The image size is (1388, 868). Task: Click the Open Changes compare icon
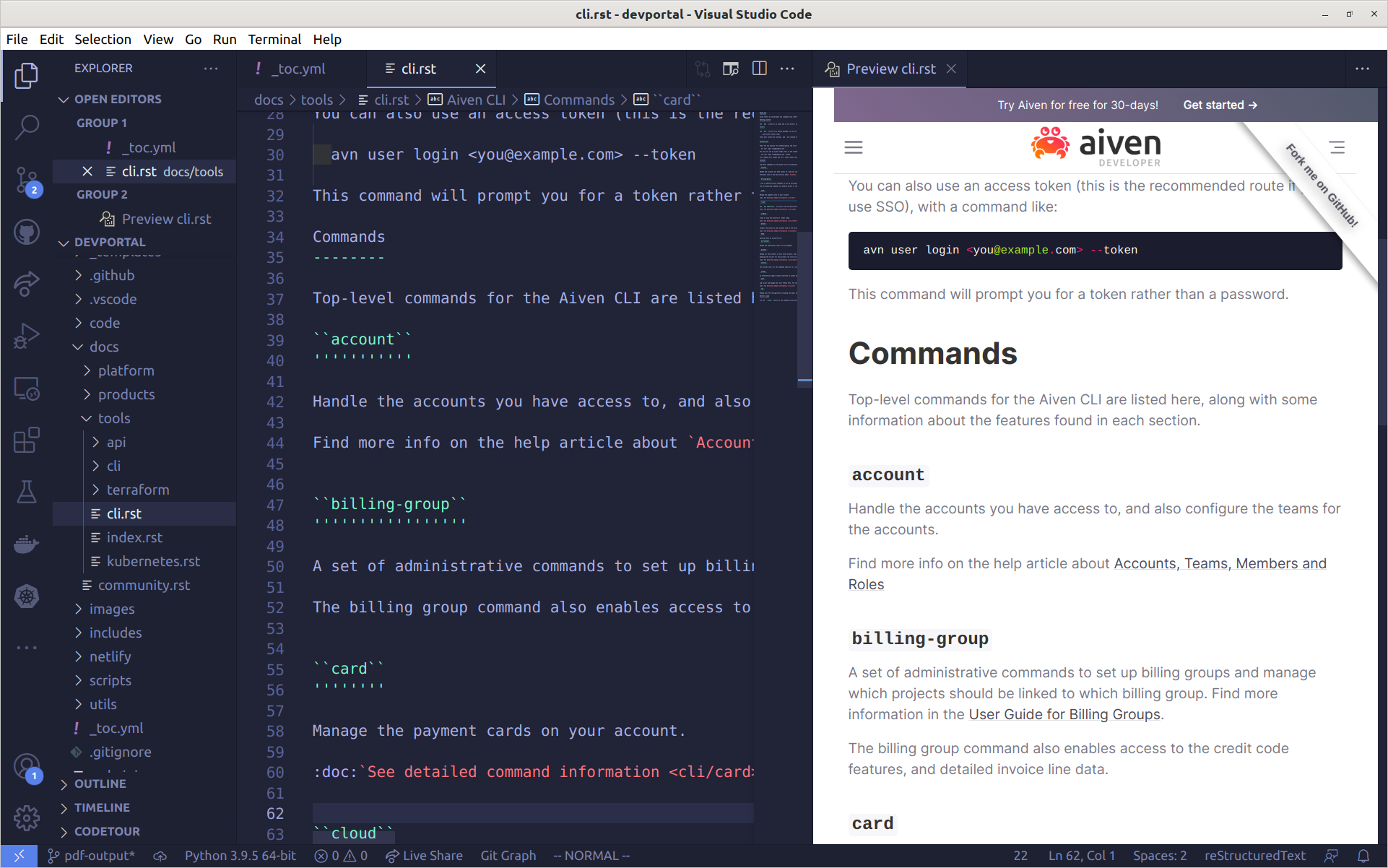point(702,69)
